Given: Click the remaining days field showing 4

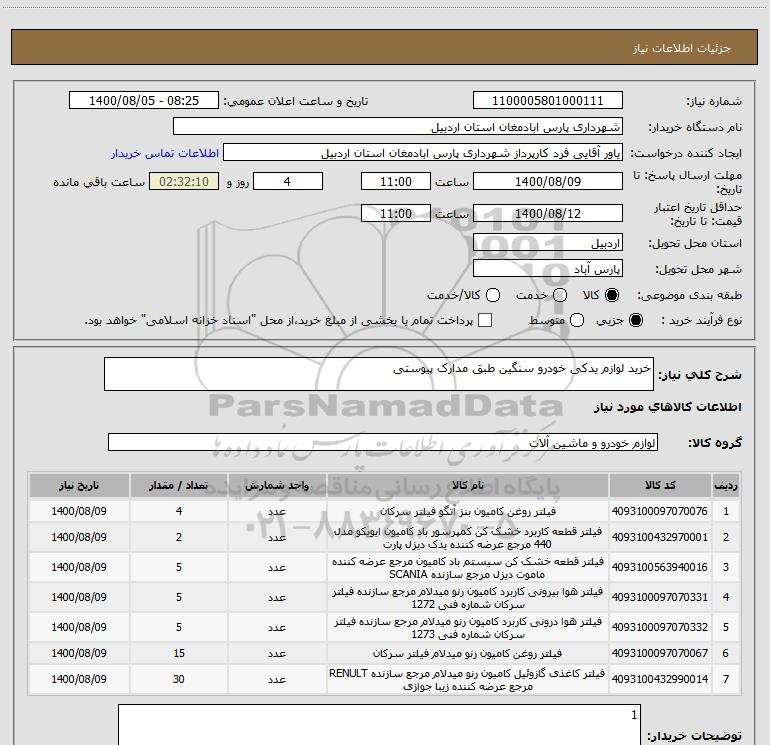Looking at the screenshot, I should coord(288,181).
